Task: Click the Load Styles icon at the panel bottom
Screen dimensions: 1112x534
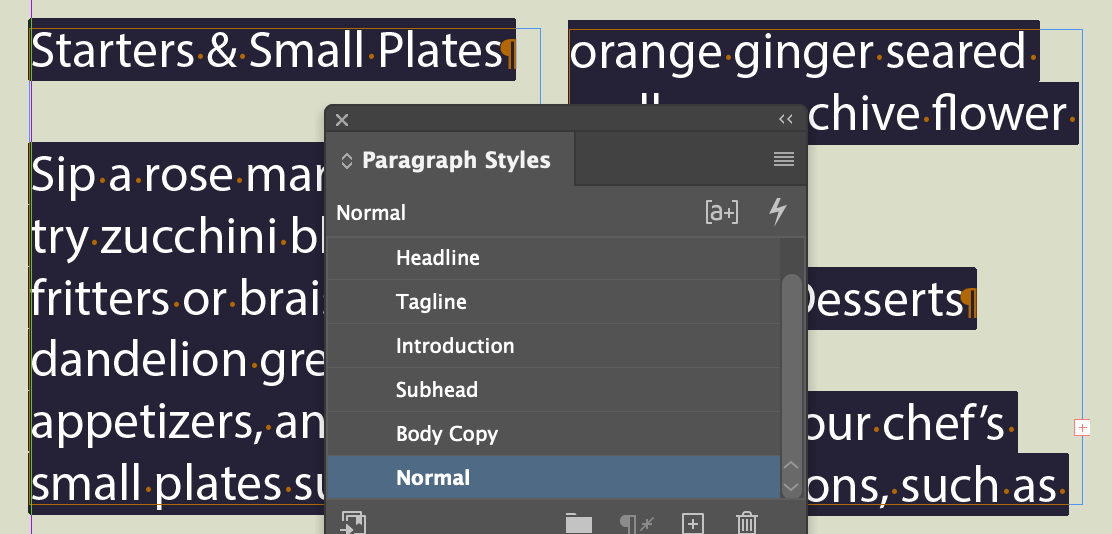Action: tap(353, 523)
